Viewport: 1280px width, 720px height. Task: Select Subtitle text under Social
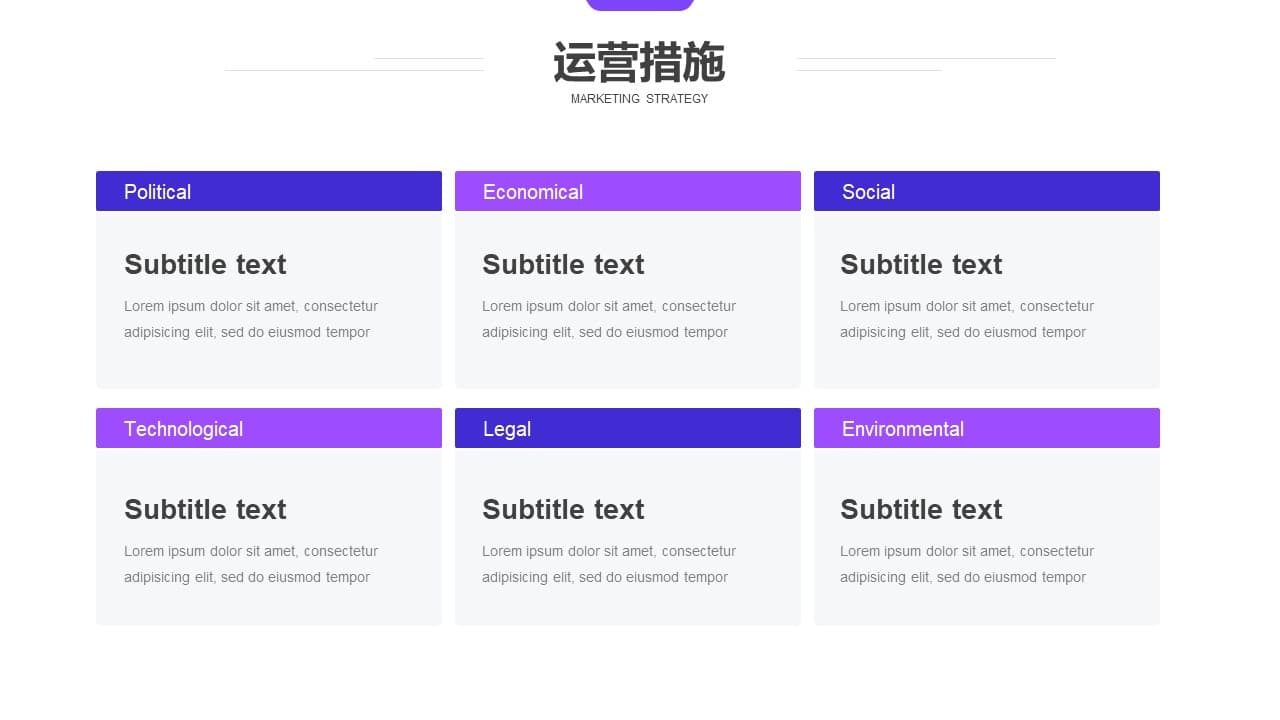[x=921, y=265]
